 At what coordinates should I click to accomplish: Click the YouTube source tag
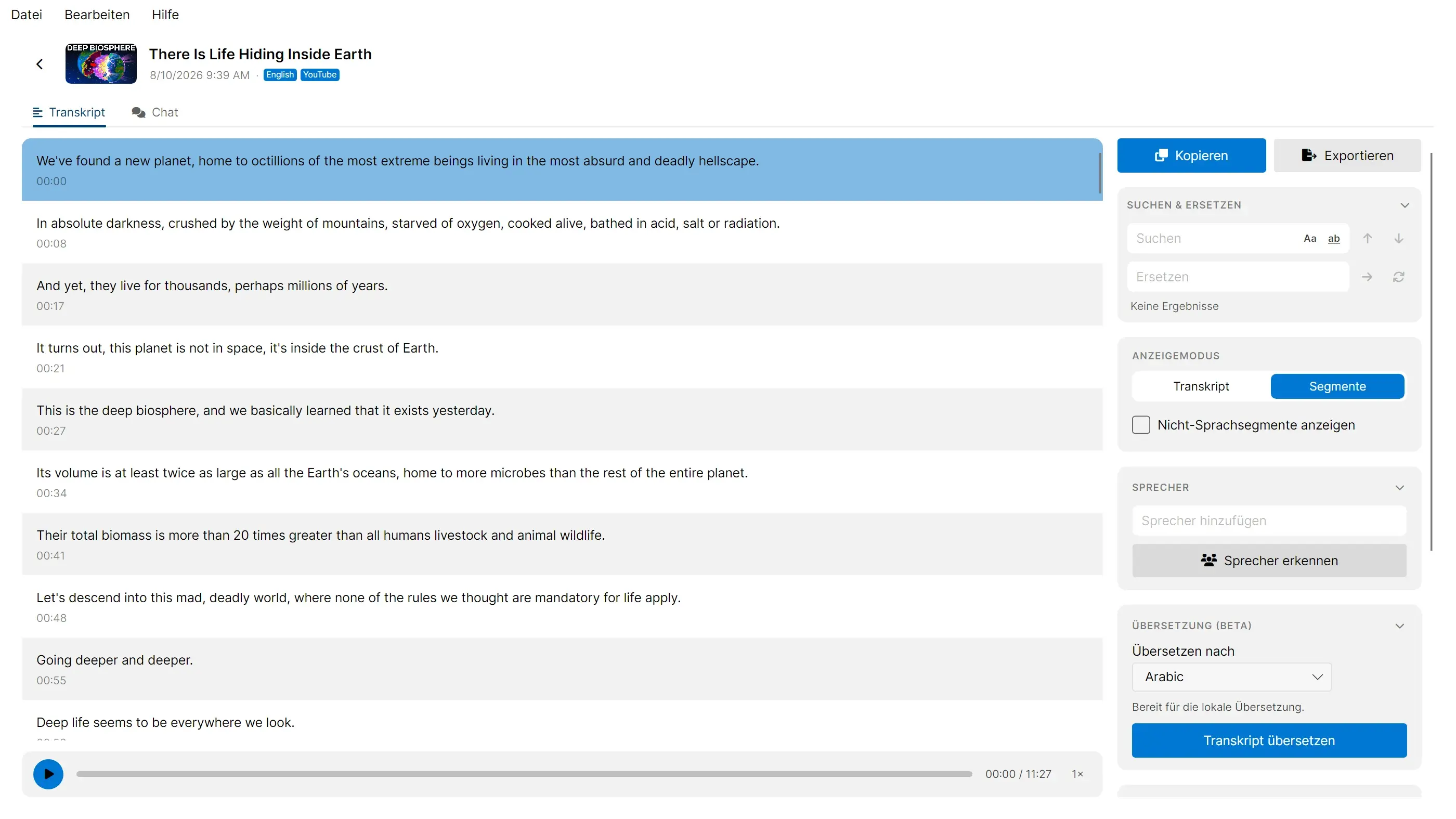(x=319, y=74)
